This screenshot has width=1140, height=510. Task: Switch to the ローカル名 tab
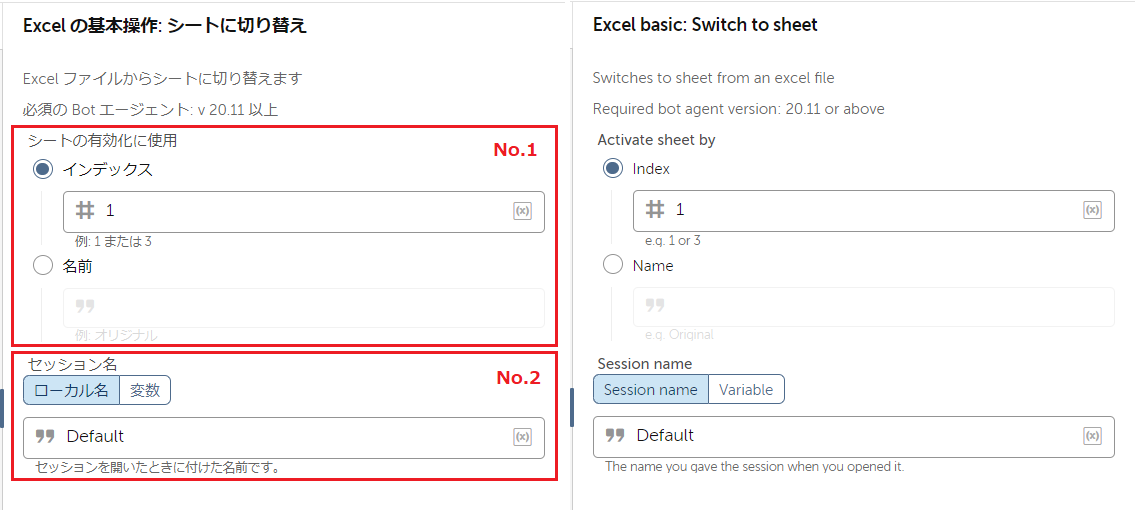click(71, 390)
